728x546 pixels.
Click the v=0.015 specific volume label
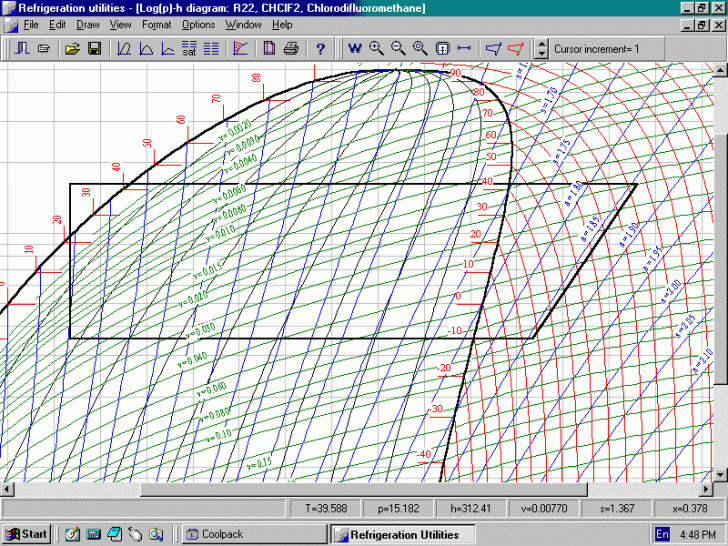(208, 270)
